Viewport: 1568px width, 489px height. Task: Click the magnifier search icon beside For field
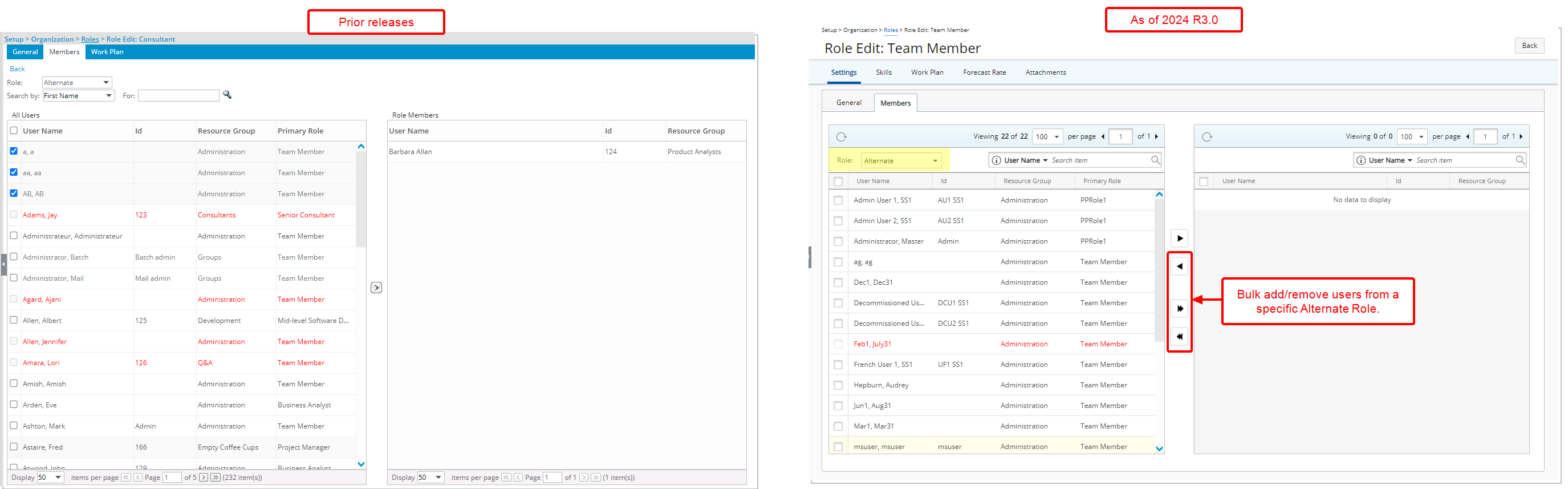[x=227, y=95]
